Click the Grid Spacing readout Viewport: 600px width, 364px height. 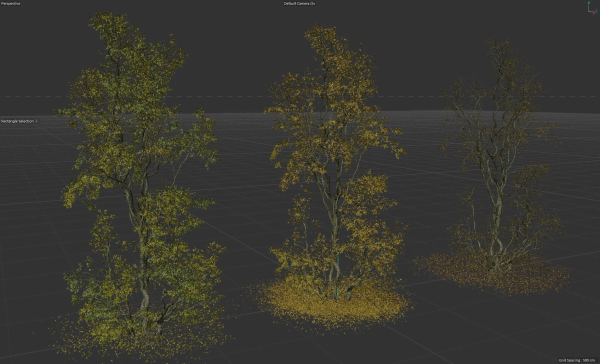tap(576, 360)
